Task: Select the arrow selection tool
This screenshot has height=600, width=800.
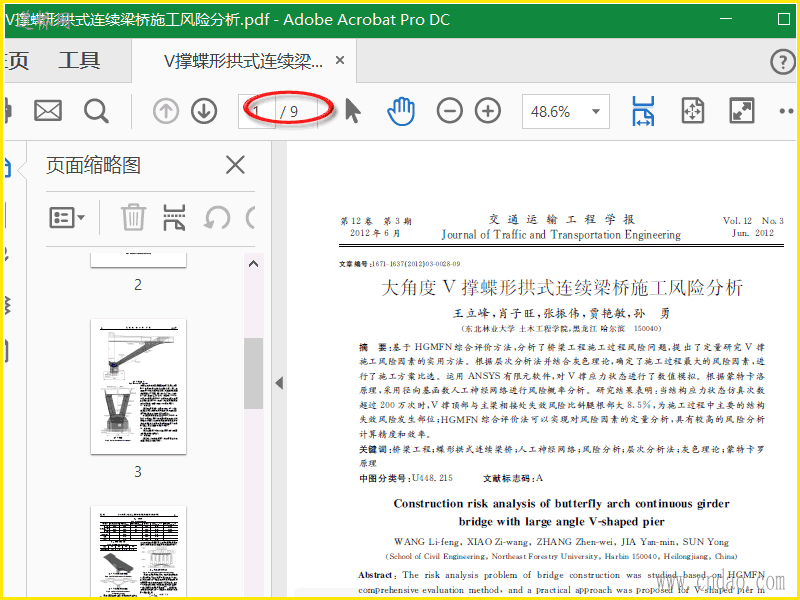Action: (x=353, y=111)
